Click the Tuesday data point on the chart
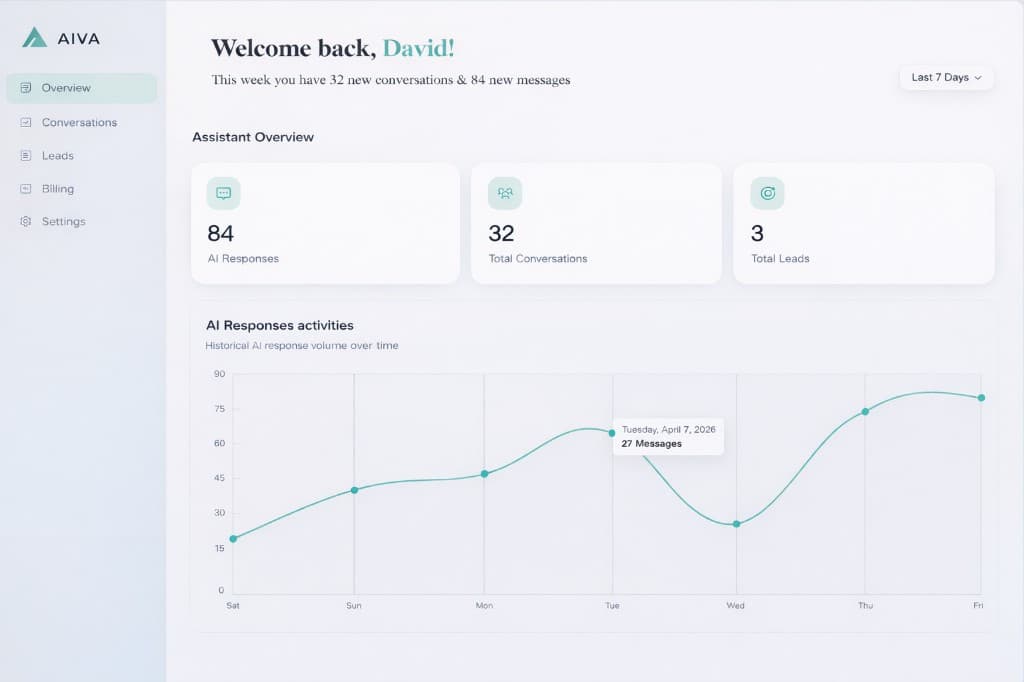Image resolution: width=1024 pixels, height=682 pixels. (612, 433)
